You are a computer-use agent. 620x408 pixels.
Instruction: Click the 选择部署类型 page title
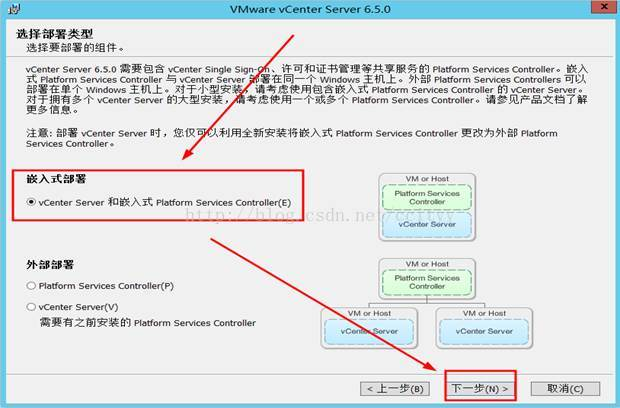pos(55,34)
